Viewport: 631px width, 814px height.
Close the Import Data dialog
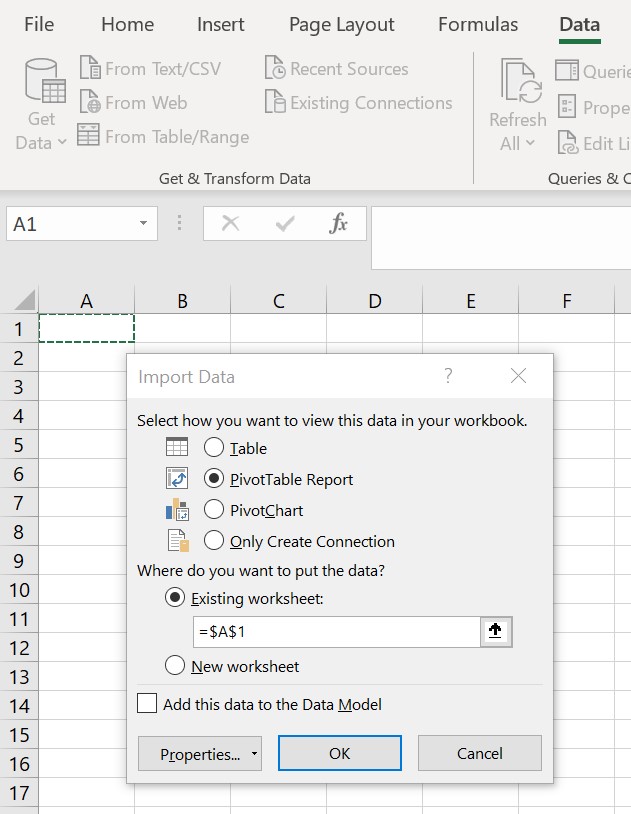[x=518, y=376]
